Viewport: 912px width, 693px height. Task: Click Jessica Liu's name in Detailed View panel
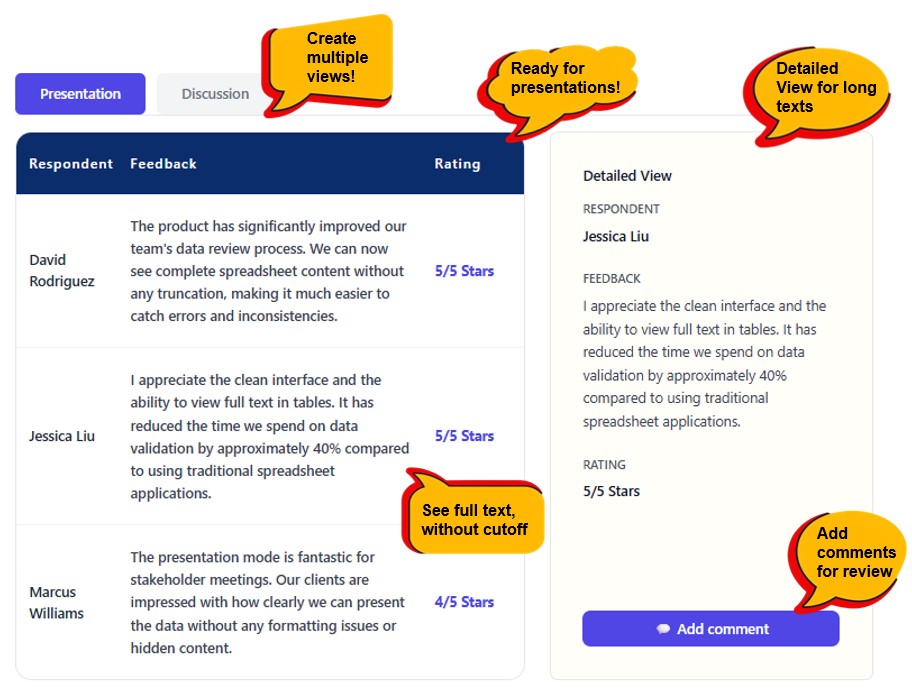coord(616,237)
